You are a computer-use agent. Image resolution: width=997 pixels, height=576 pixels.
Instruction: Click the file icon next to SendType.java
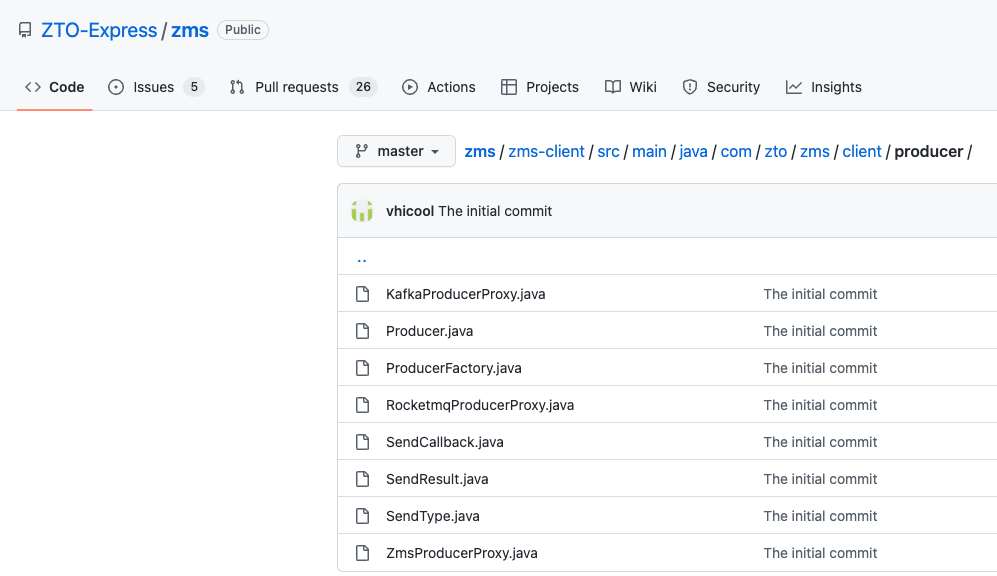[x=364, y=516]
